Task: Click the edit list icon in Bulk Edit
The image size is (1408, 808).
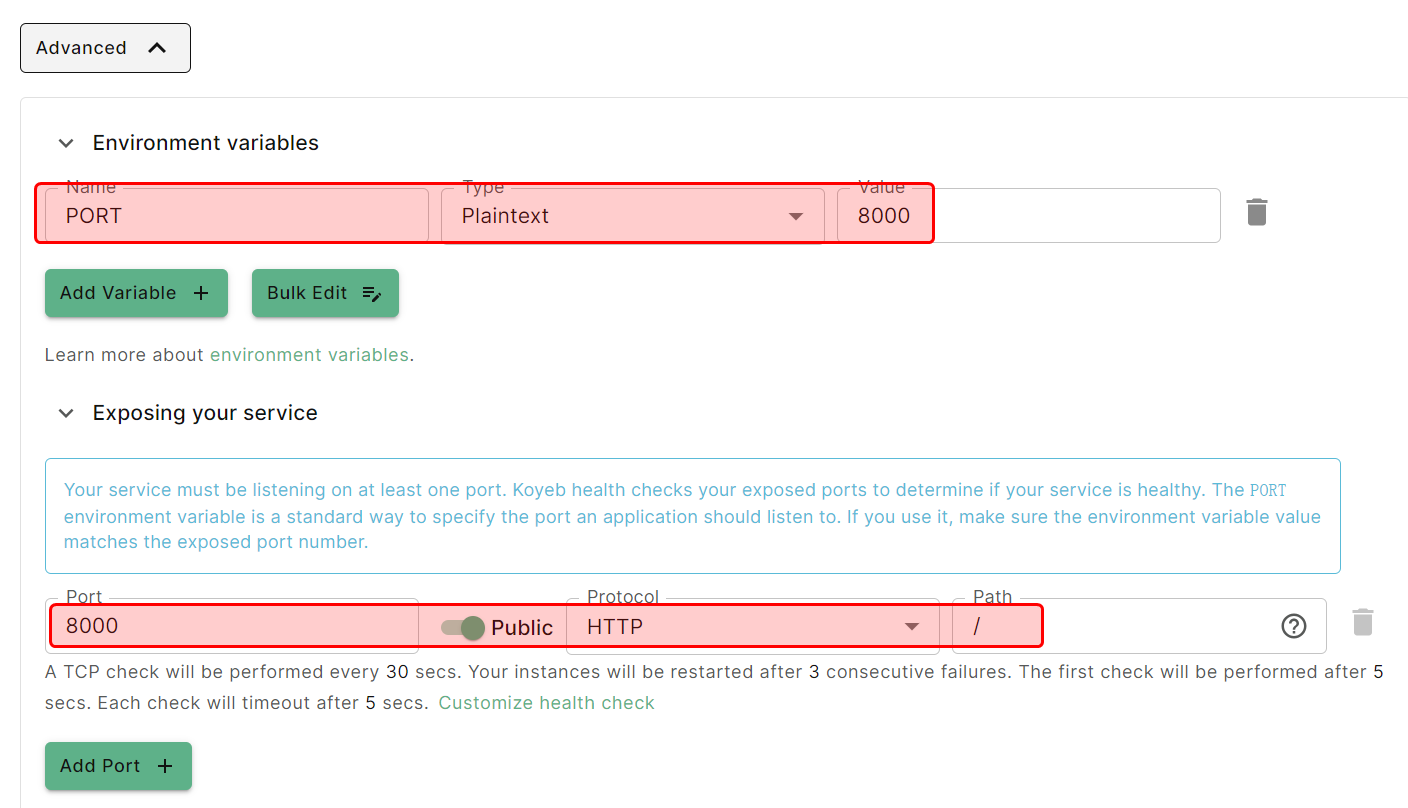Action: point(371,293)
